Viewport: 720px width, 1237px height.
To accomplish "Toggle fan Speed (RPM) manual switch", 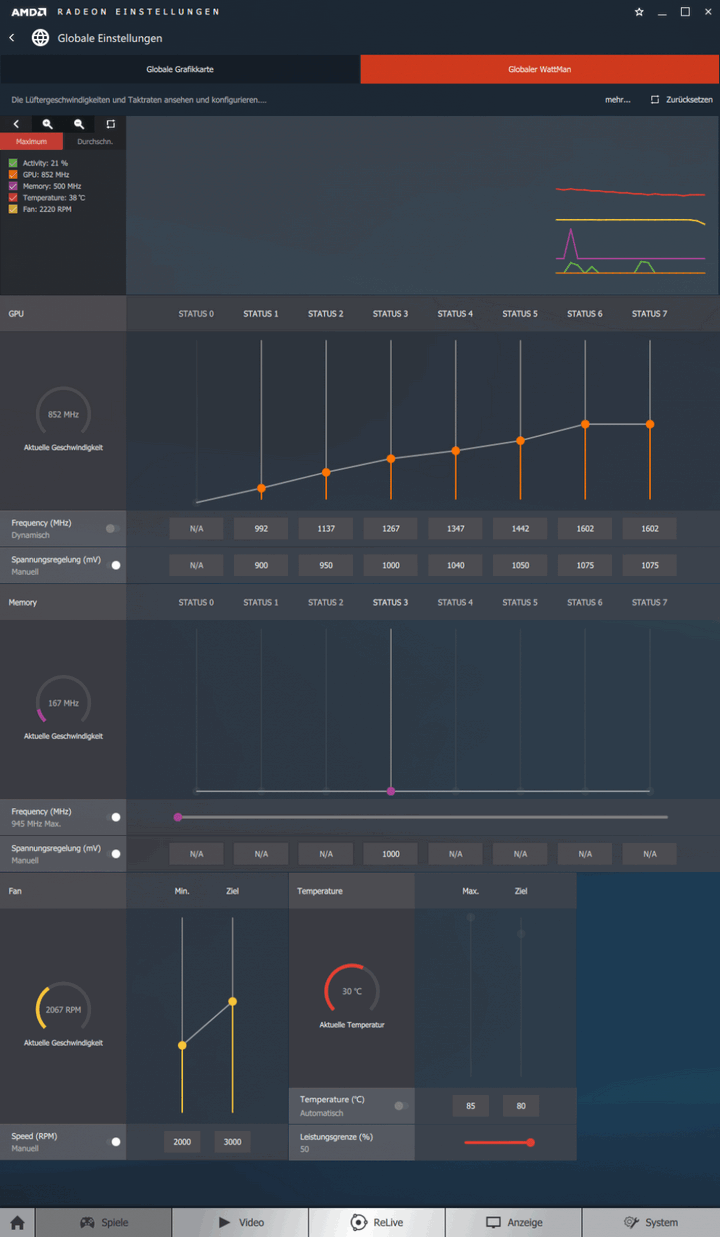I will coord(114,1141).
